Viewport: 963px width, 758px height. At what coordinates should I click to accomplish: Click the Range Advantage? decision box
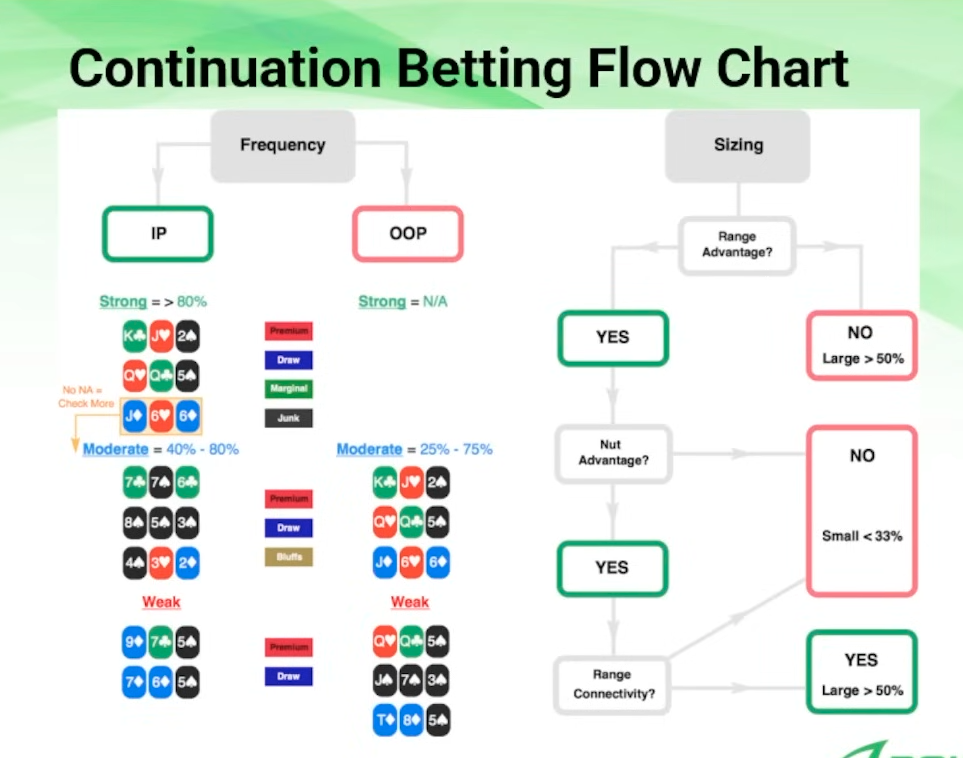(x=738, y=245)
